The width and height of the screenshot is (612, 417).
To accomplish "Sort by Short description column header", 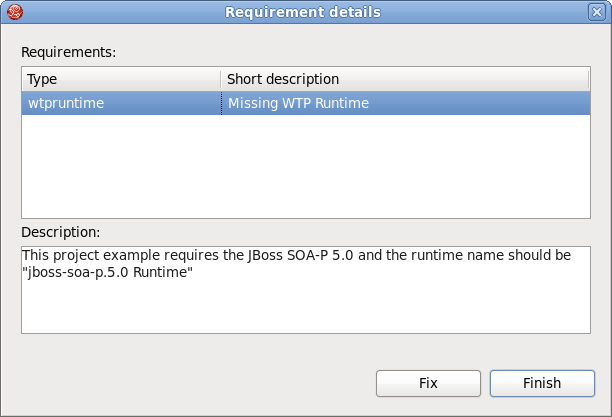I will (400, 79).
